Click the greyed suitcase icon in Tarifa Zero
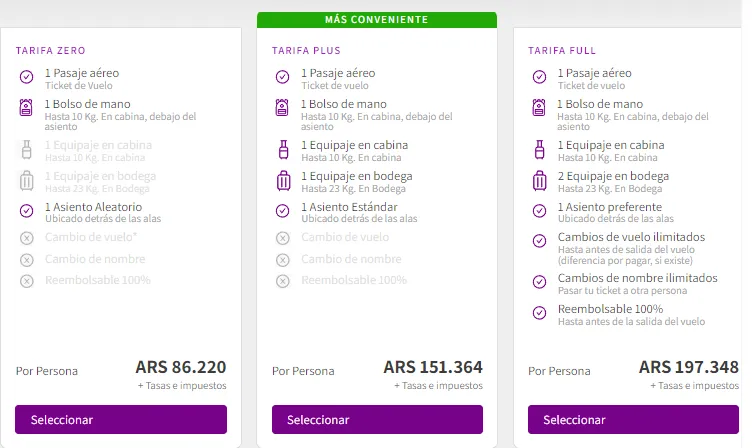 point(26,181)
